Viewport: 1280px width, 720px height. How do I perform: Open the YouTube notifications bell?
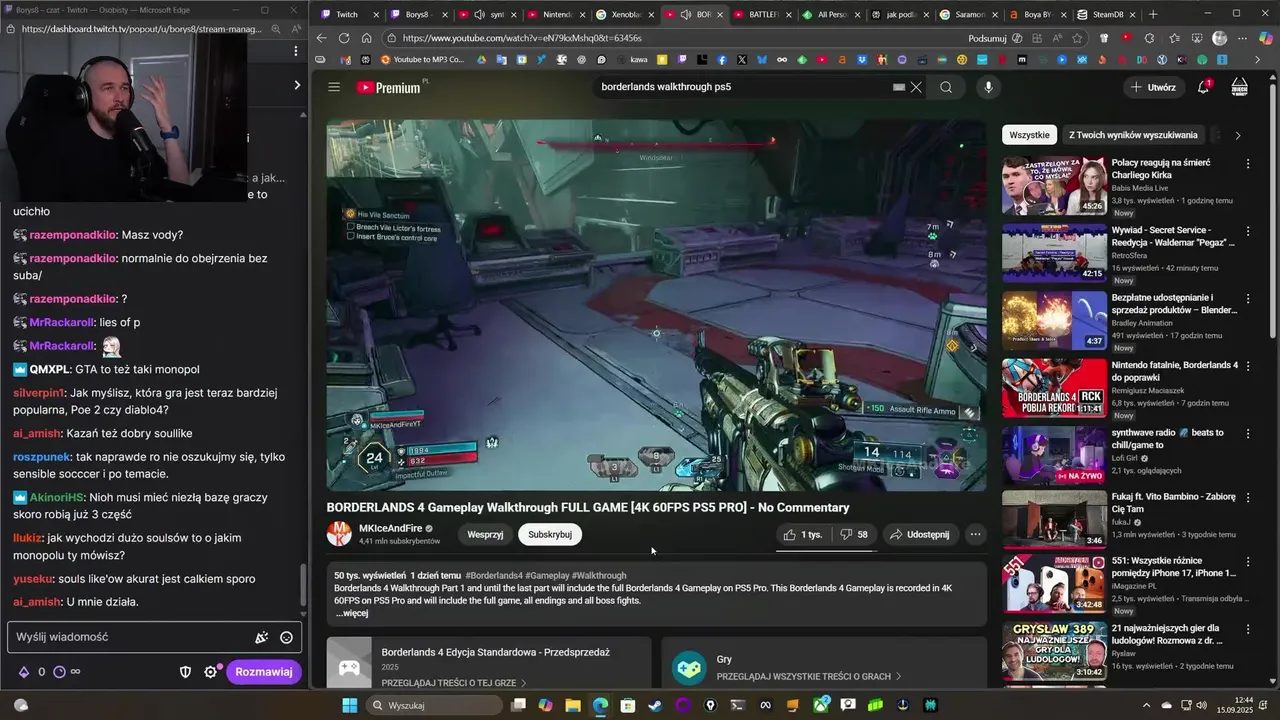click(x=1204, y=87)
